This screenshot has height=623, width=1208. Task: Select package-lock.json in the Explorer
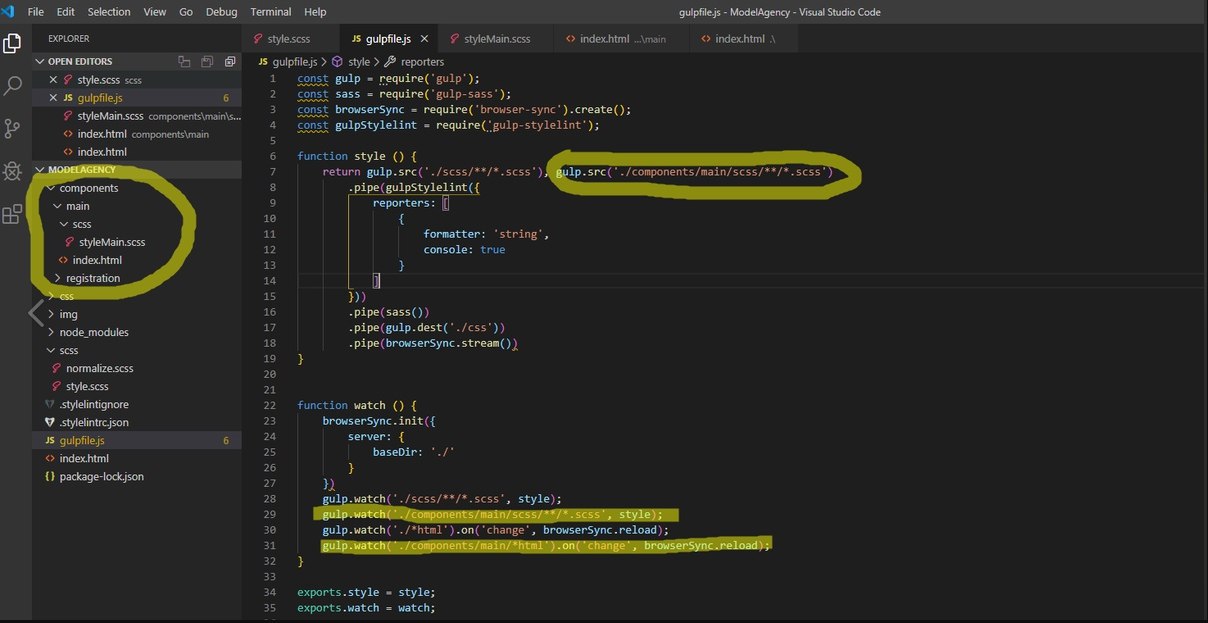pyautogui.click(x=101, y=476)
